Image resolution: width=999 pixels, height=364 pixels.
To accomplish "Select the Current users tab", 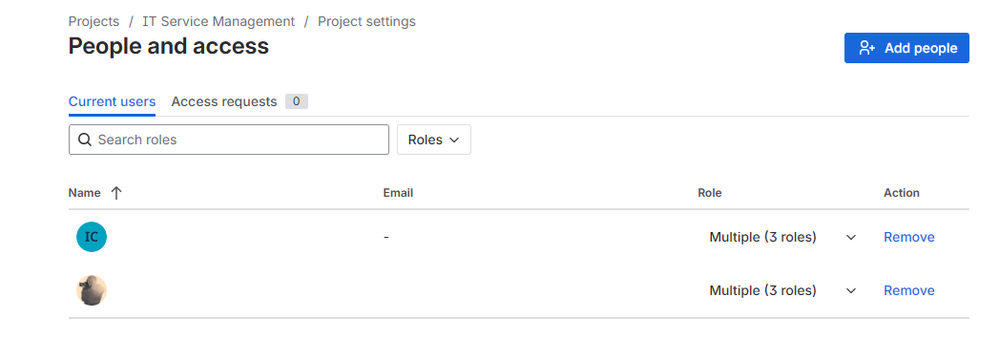I will tap(112, 101).
